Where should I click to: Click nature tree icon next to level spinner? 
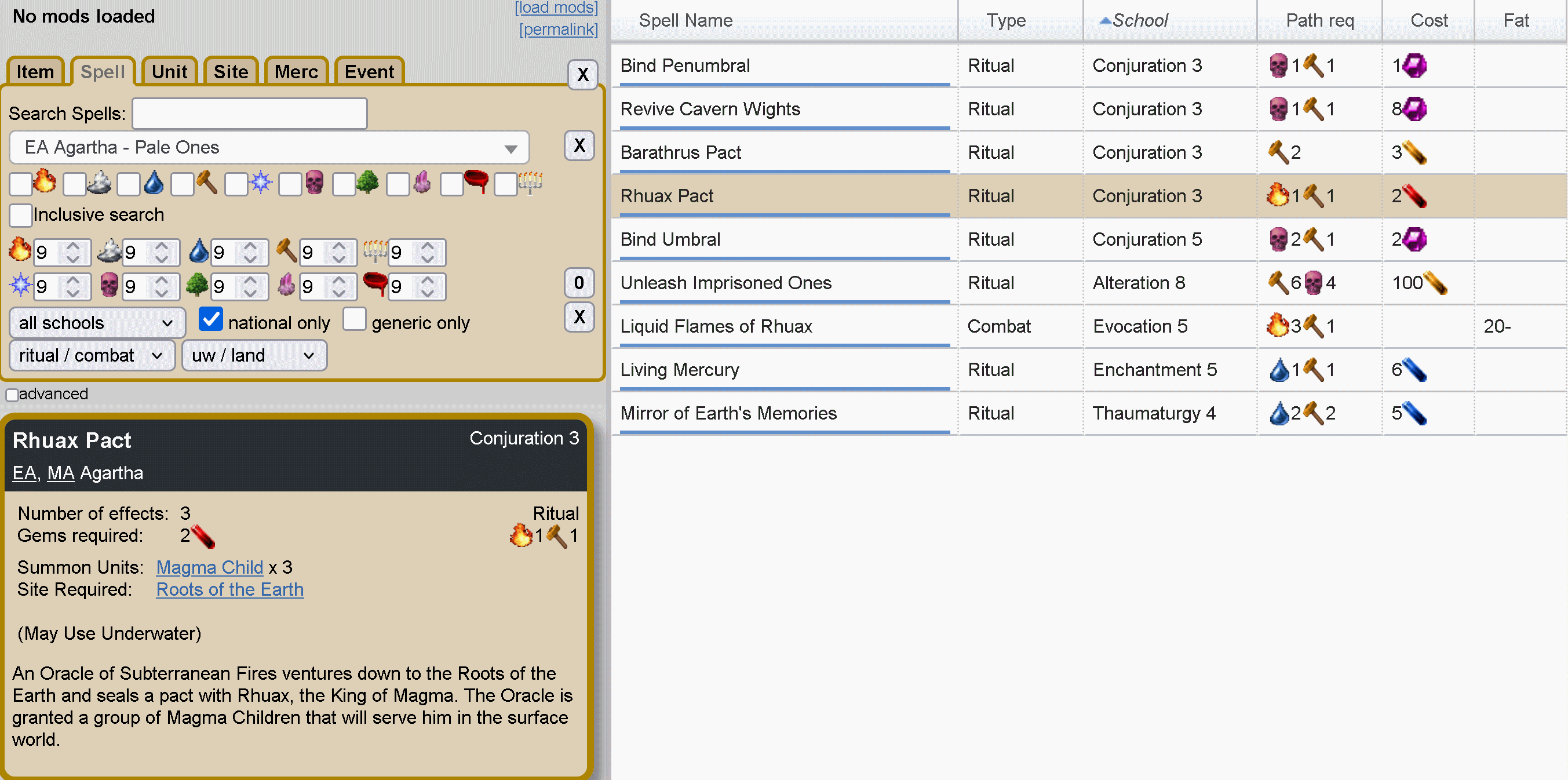pos(197,285)
